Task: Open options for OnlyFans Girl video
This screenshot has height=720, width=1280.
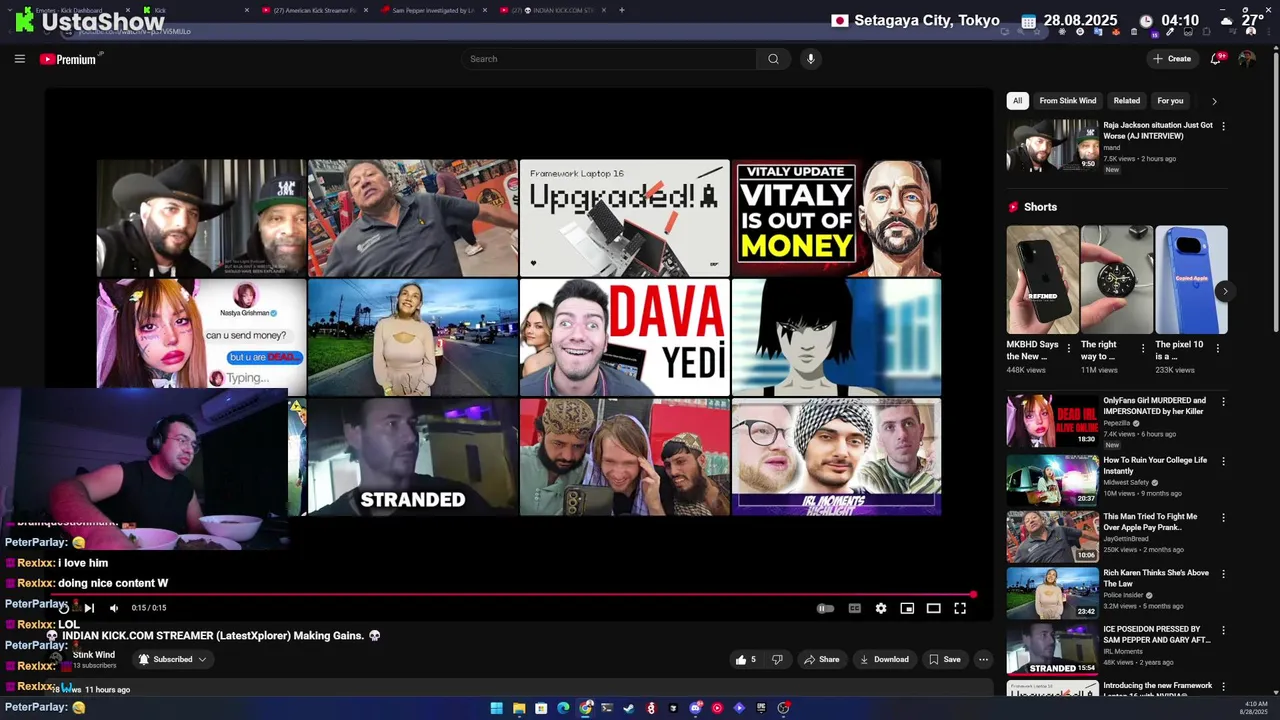Action: pyautogui.click(x=1223, y=401)
